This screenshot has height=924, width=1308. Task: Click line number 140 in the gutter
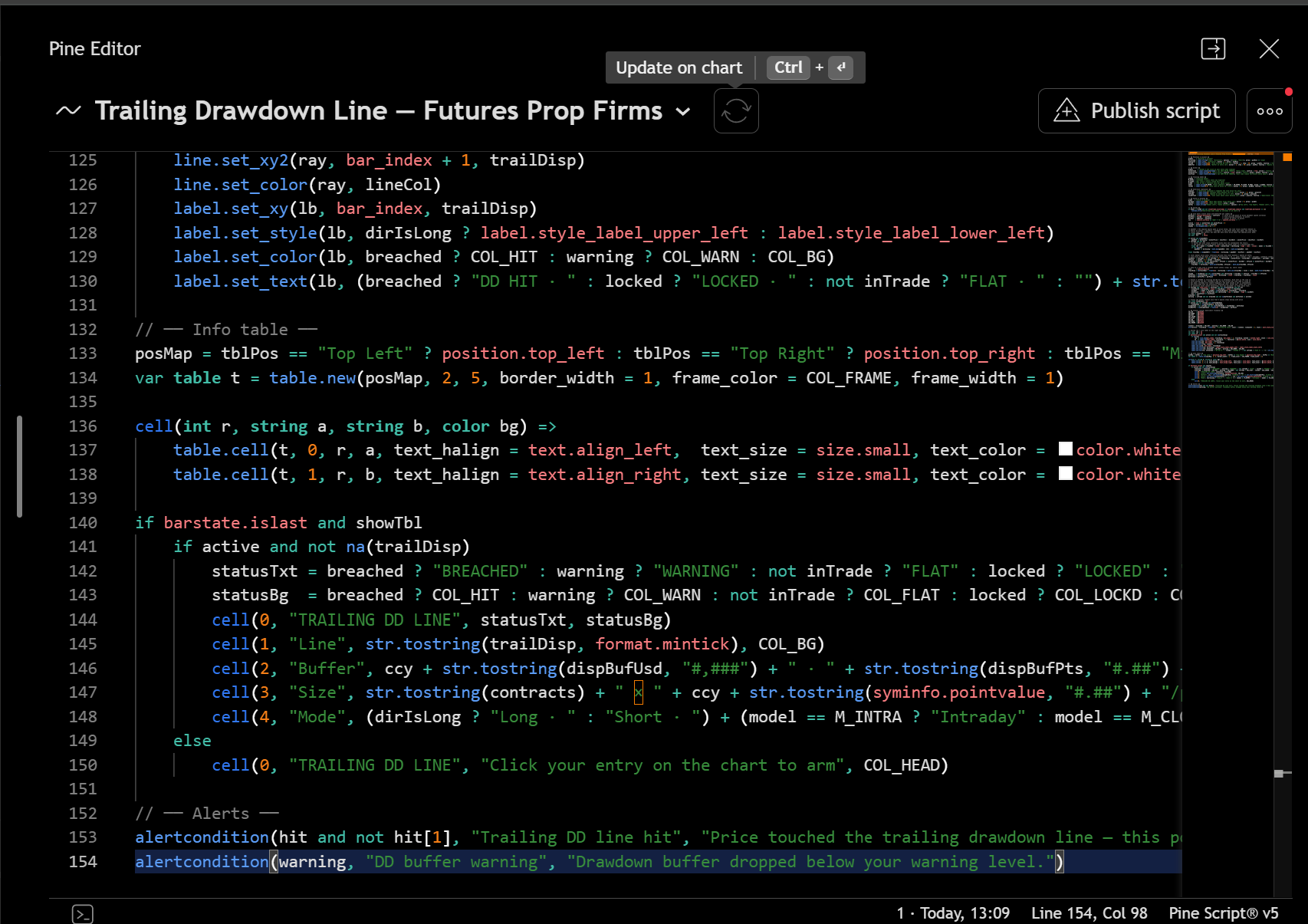click(83, 523)
